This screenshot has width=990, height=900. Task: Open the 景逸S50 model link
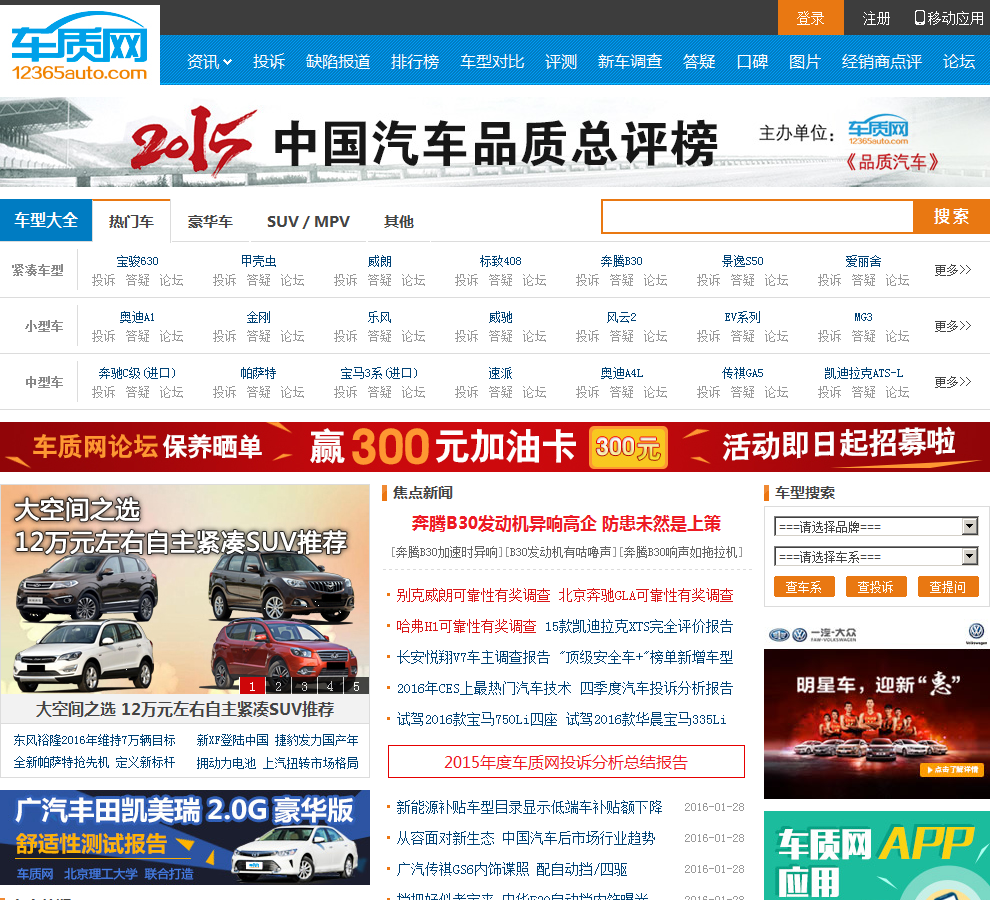point(742,261)
